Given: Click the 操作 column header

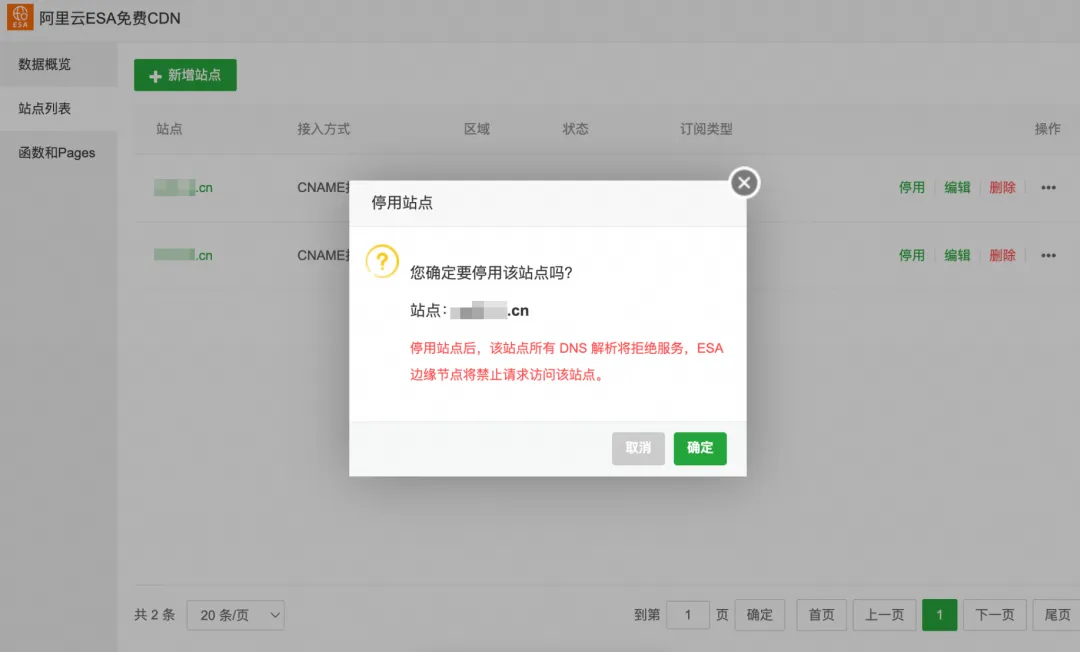Looking at the screenshot, I should tap(1047, 129).
